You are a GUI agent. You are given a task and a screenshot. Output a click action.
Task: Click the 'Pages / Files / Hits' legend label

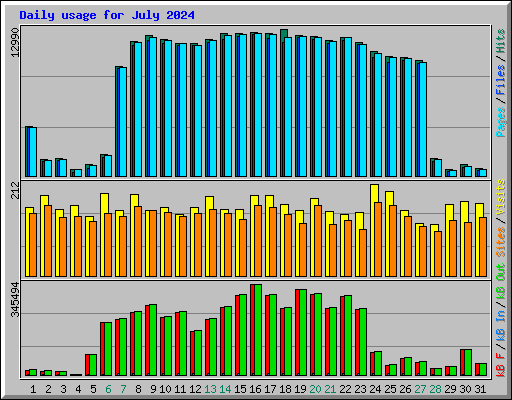pyautogui.click(x=501, y=83)
